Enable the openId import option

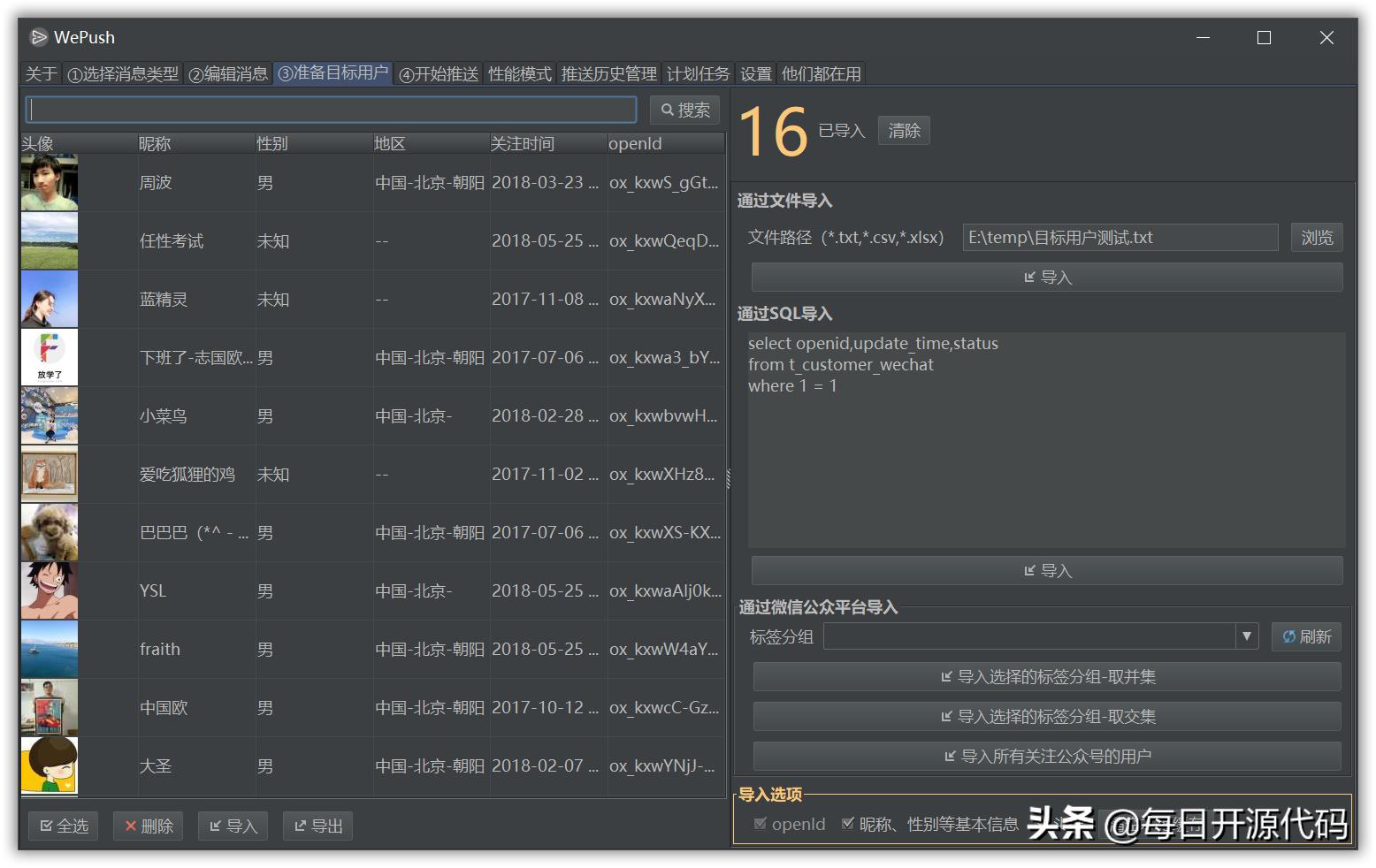(761, 824)
